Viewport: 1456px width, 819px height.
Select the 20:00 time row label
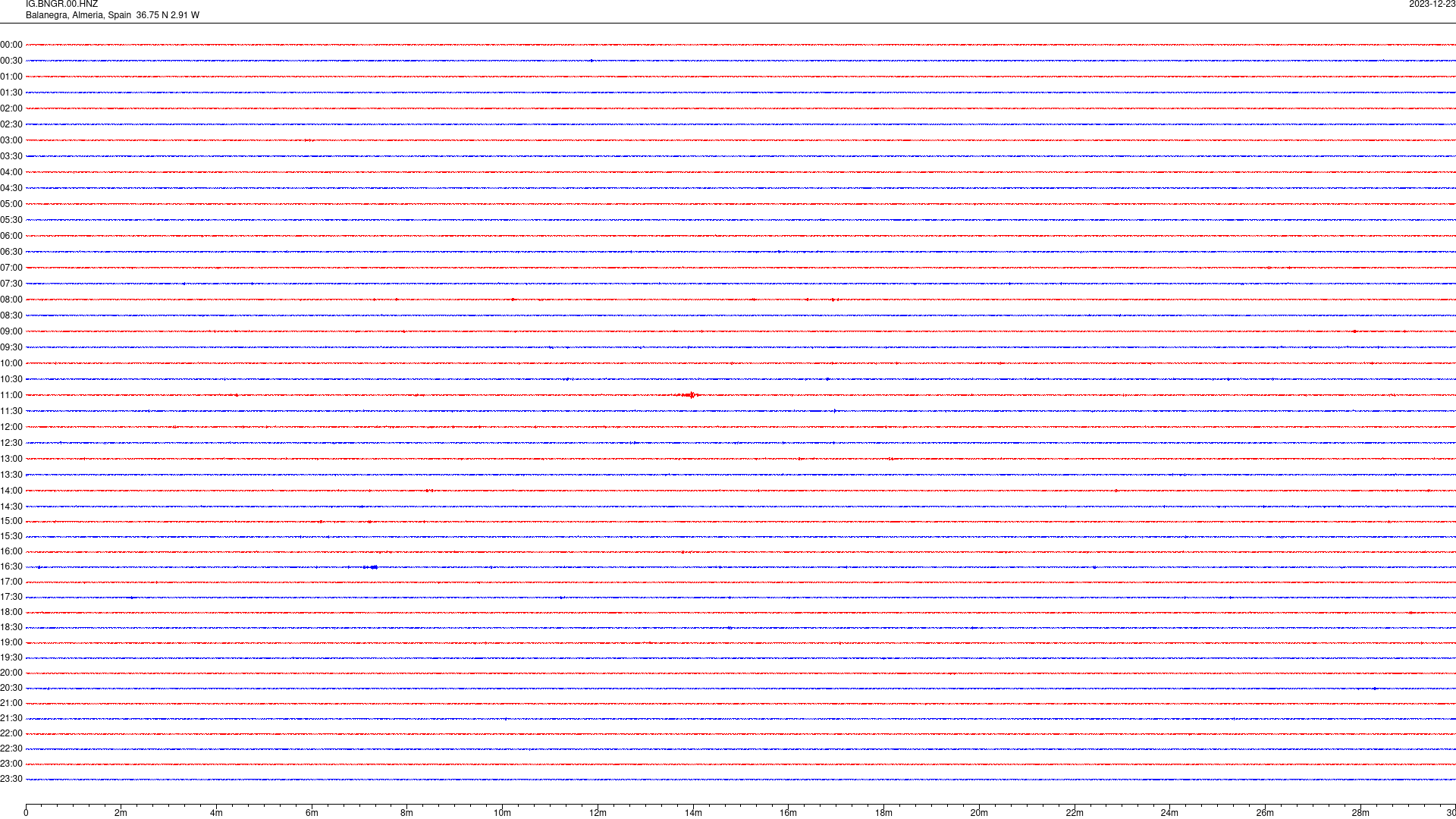click(11, 673)
